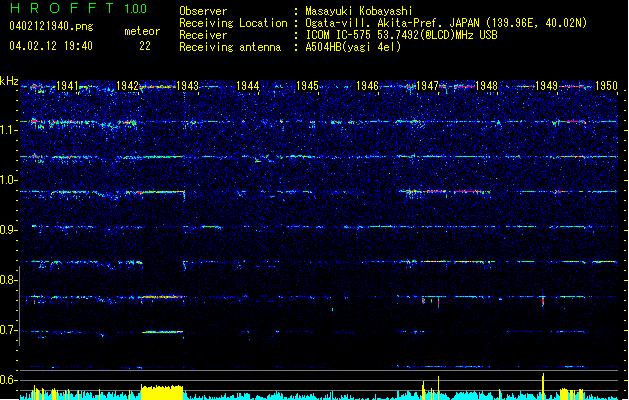Click the meteor count value 22
Image resolution: width=629 pixels, height=400 pixels.
(145, 46)
